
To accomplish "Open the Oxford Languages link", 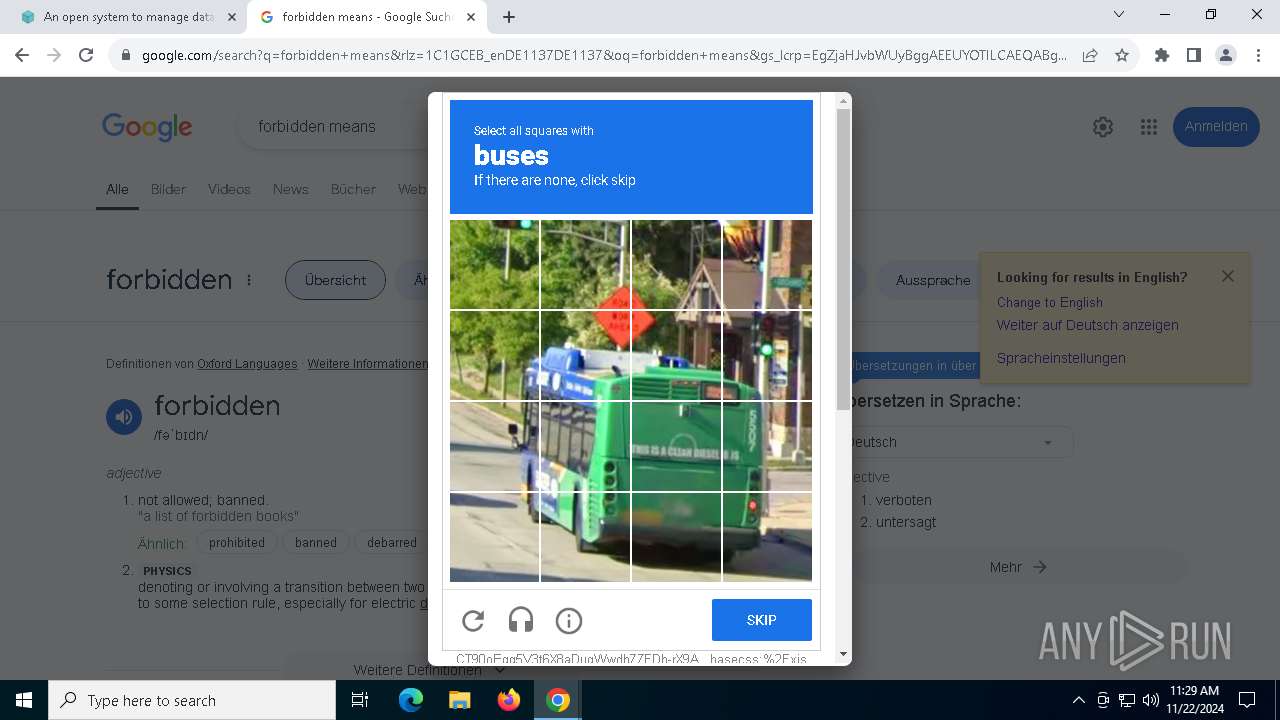I will click(x=247, y=364).
